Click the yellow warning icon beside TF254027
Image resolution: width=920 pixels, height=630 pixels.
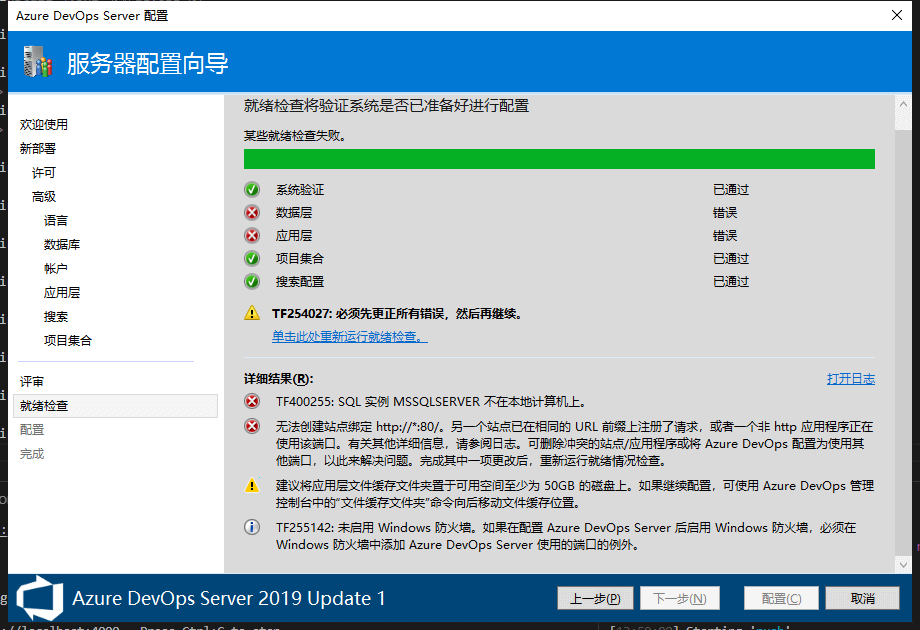[252, 314]
